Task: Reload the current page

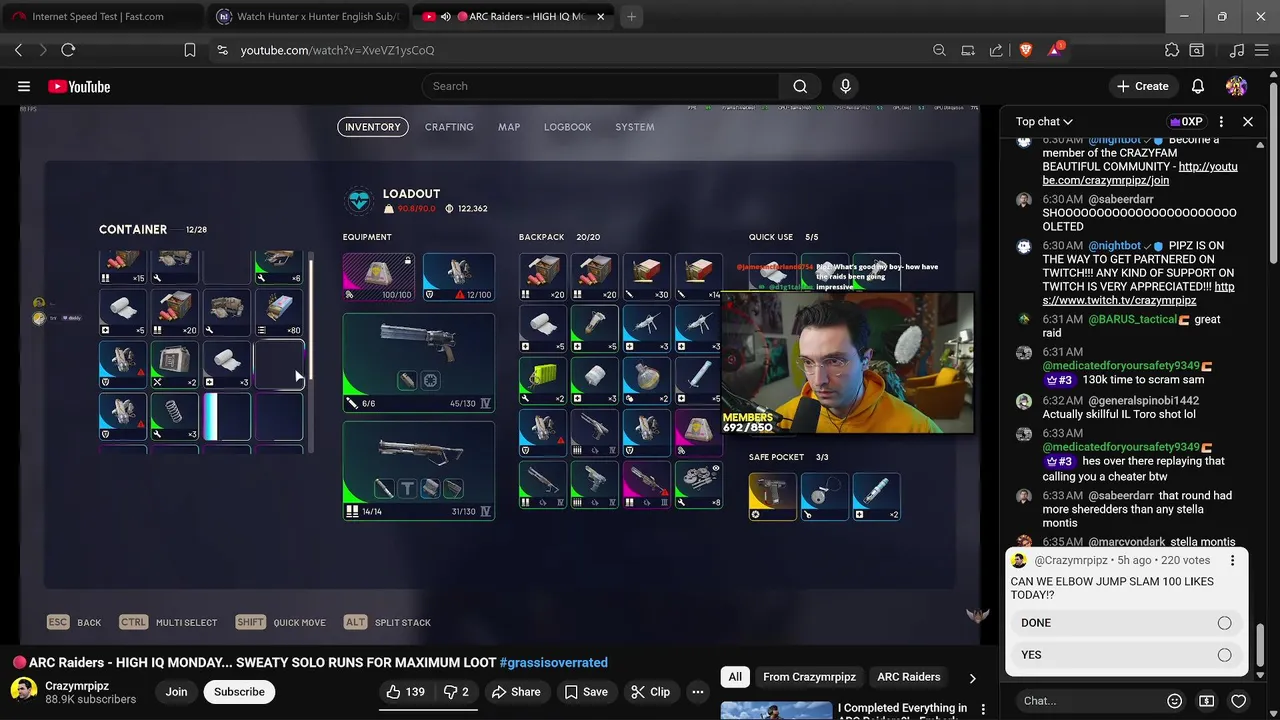Action: pyautogui.click(x=68, y=50)
